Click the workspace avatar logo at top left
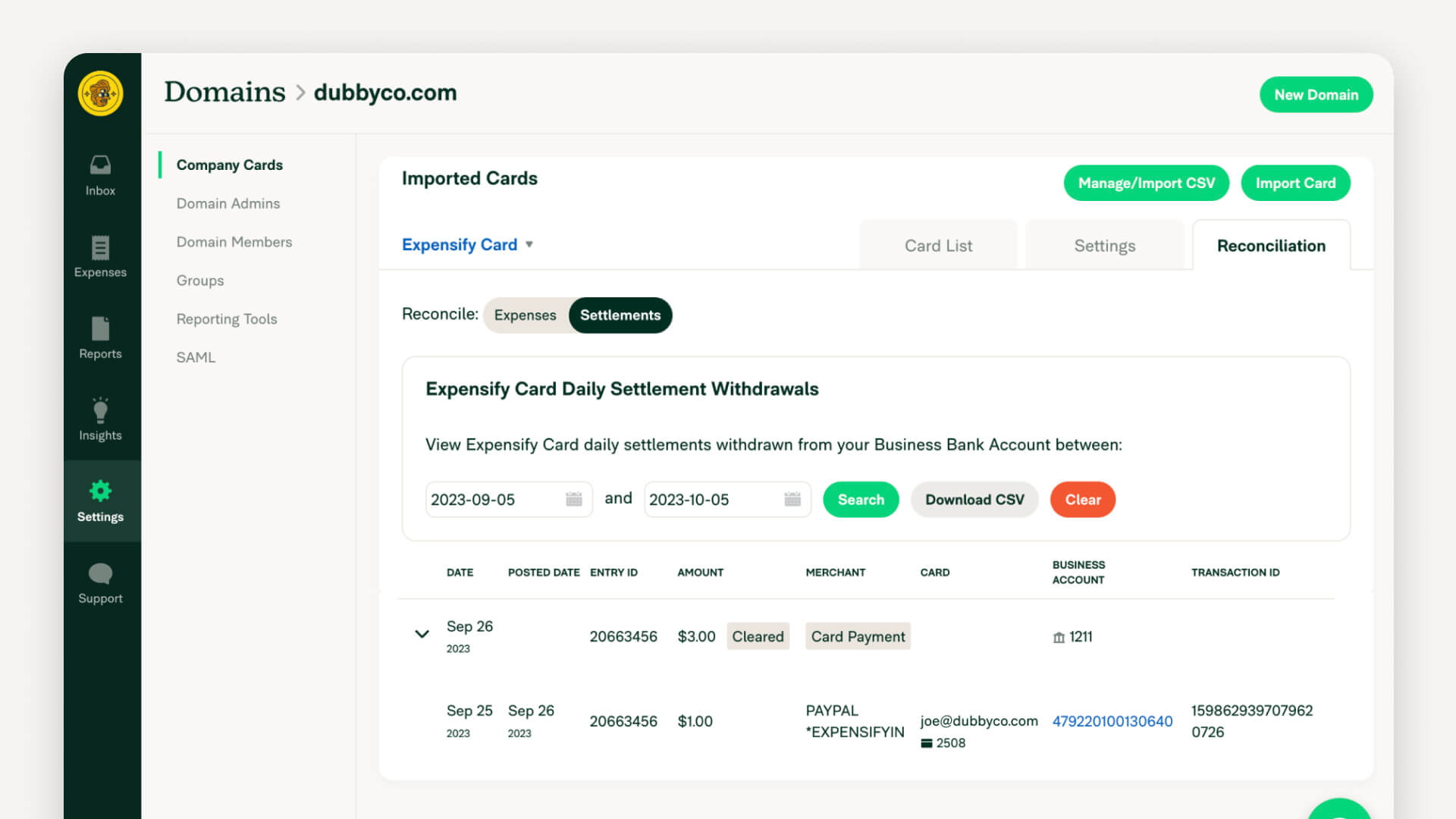 pyautogui.click(x=101, y=93)
